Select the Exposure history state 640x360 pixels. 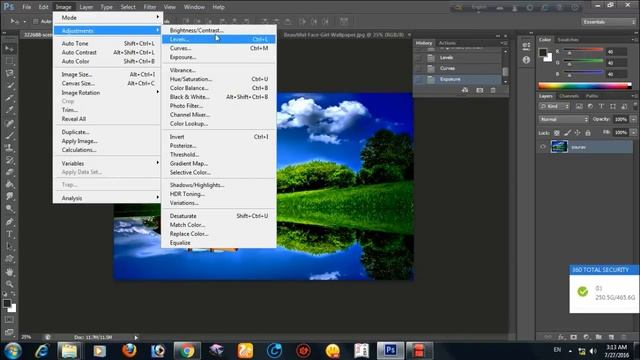tap(457, 79)
